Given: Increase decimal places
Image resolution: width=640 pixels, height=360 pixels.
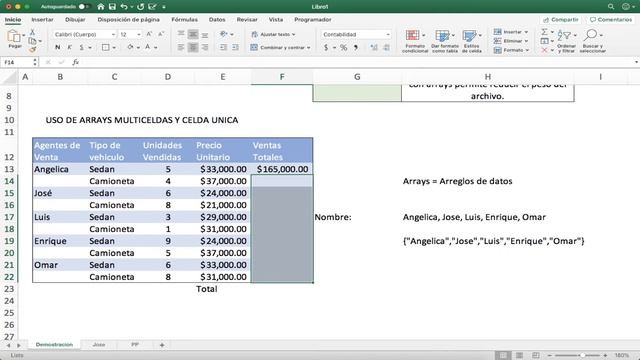Looking at the screenshot, I should pyautogui.click(x=374, y=47).
